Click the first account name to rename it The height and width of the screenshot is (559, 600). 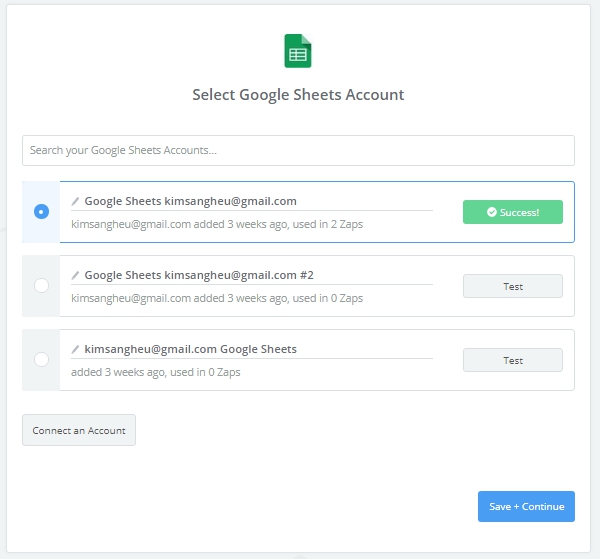coord(190,201)
